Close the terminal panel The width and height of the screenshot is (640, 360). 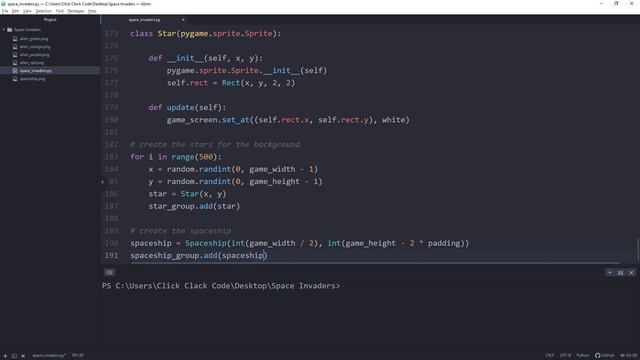[x=631, y=273]
